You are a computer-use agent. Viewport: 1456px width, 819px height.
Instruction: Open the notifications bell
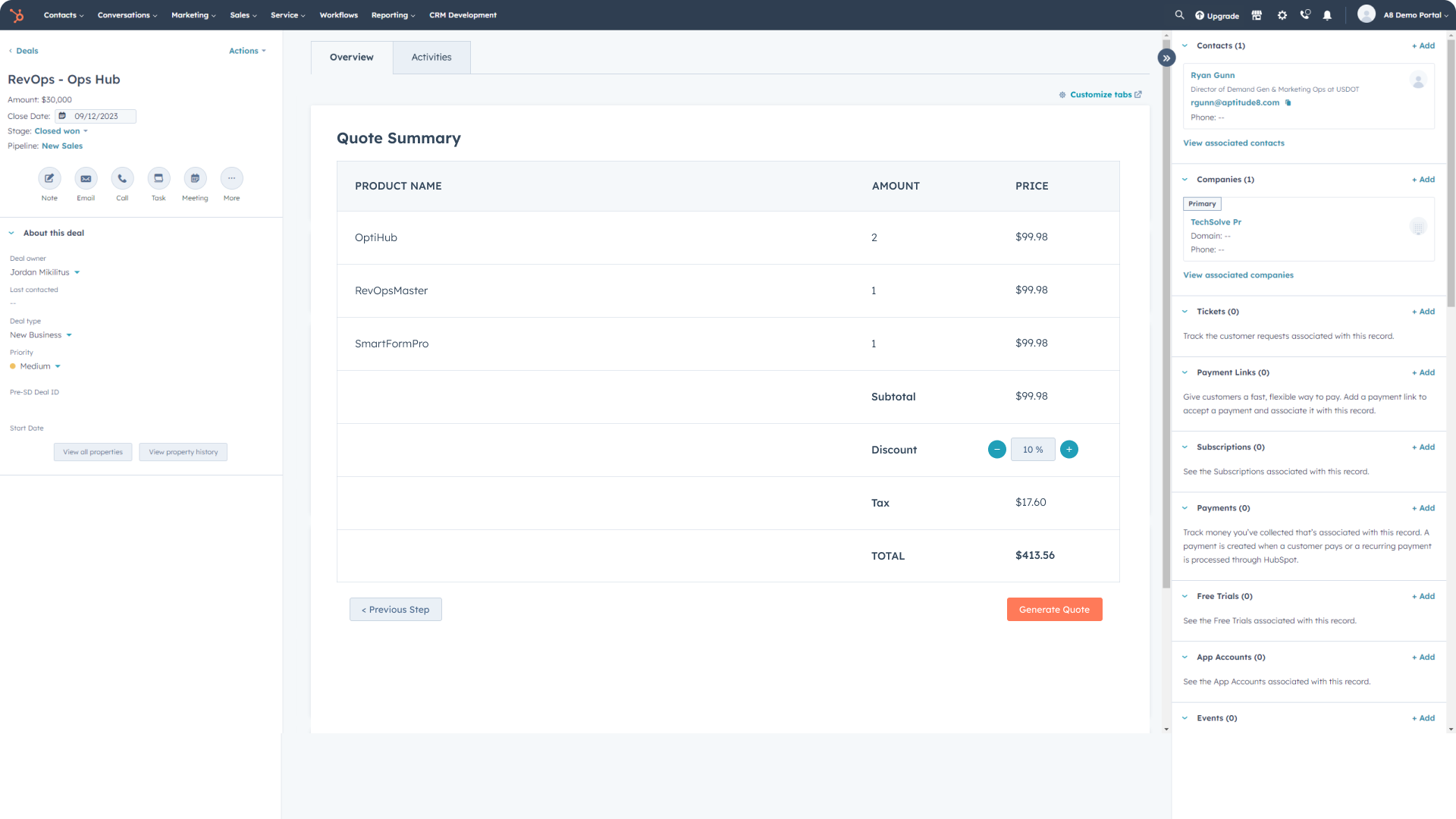coord(1327,15)
